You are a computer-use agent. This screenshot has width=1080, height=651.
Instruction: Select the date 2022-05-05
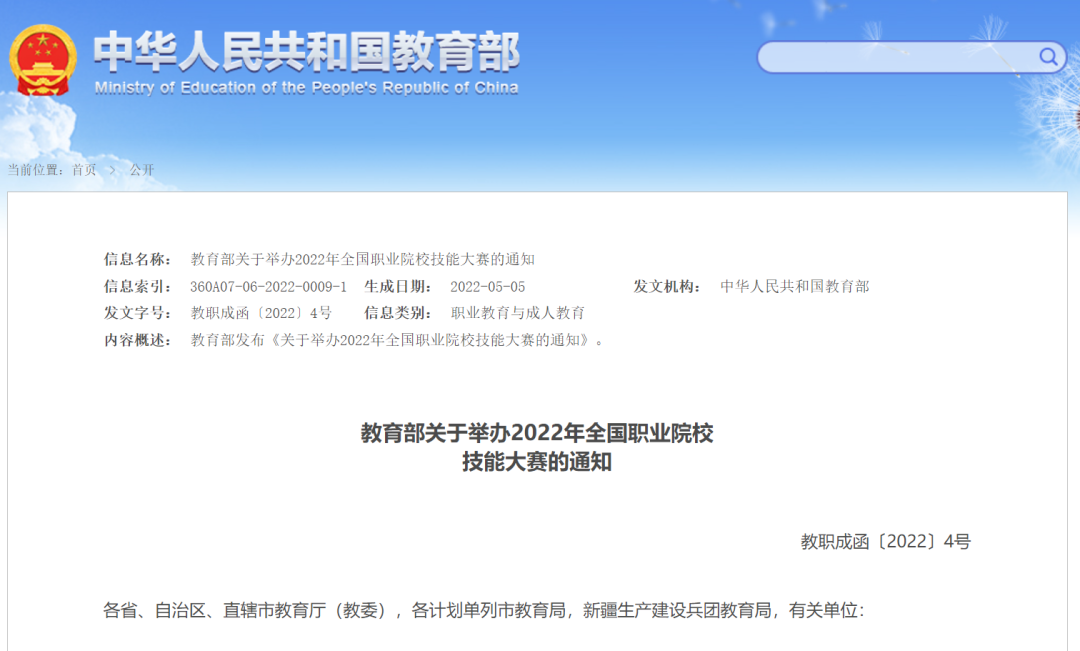[488, 287]
